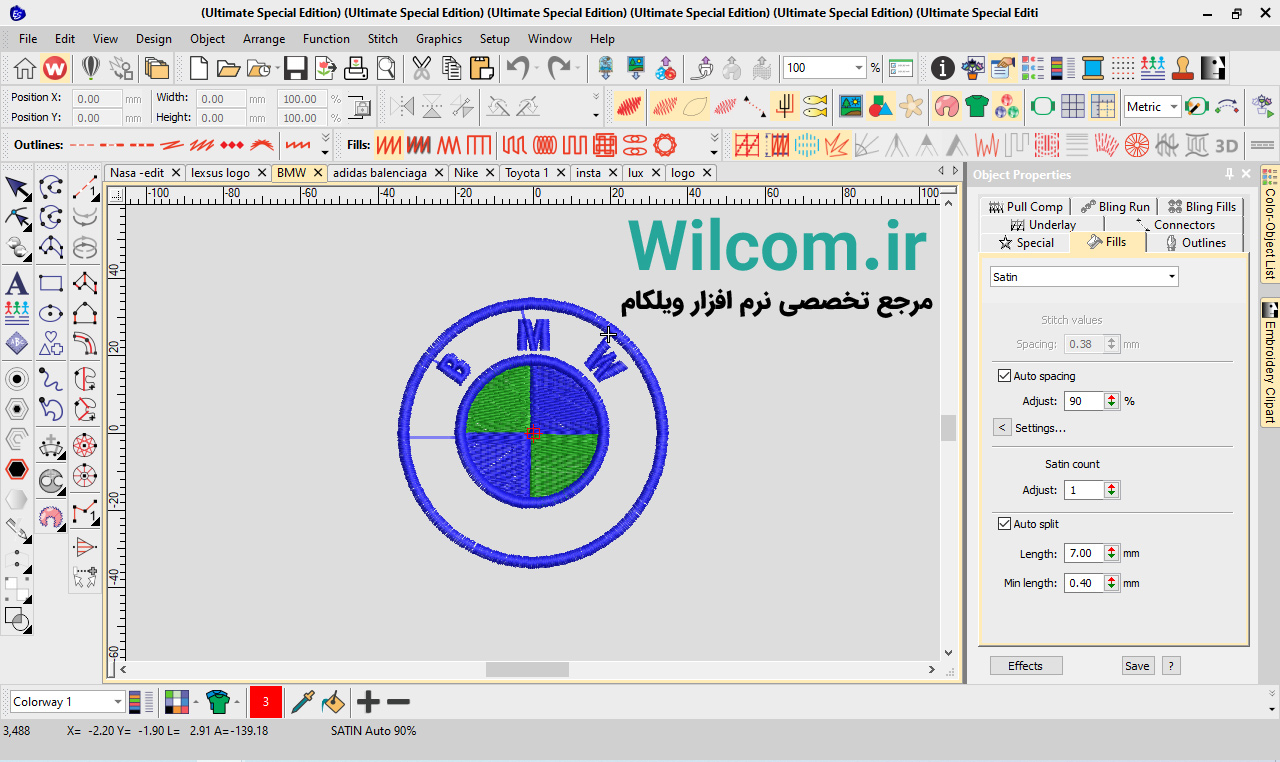
Task: Toggle TrueView with the green T-shirt icon
Action: [x=976, y=105]
